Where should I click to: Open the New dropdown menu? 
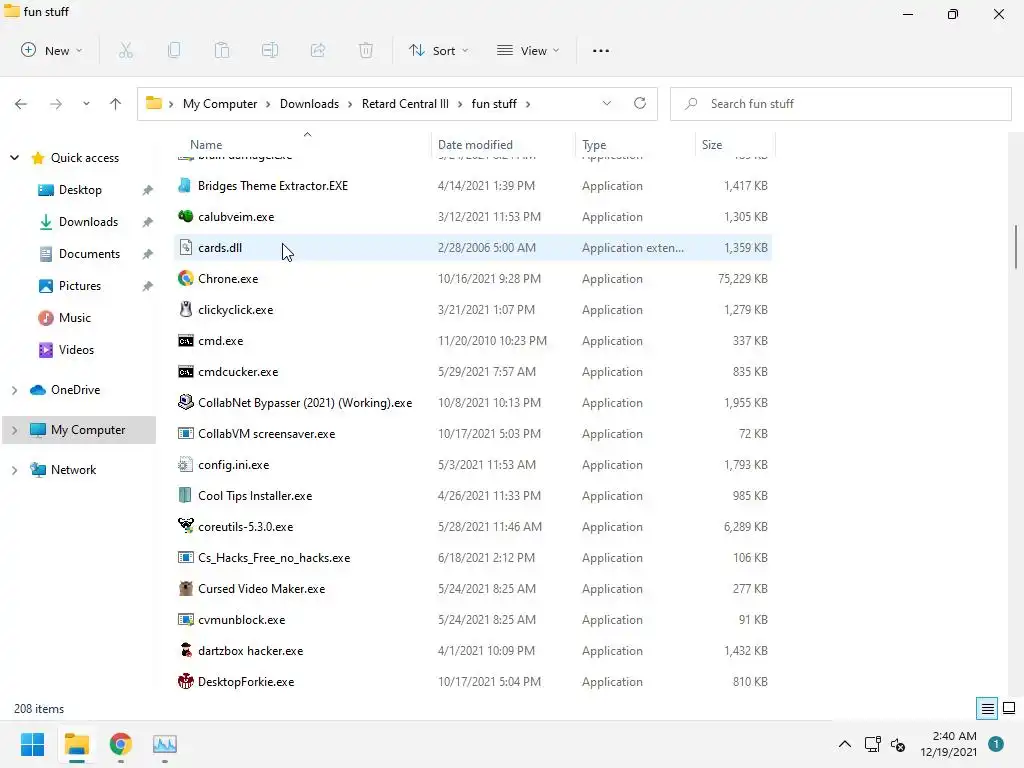(52, 50)
